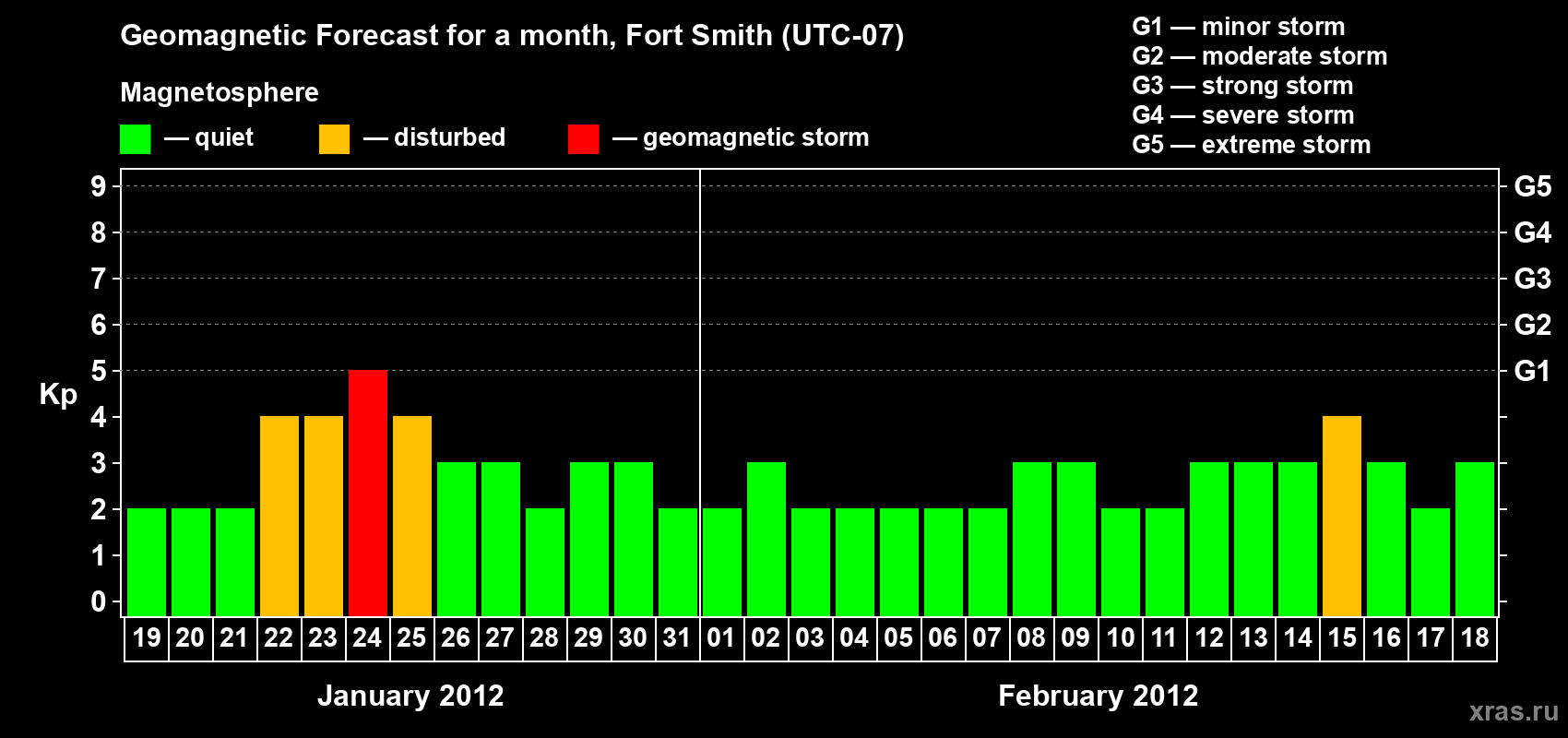Click the G4 level label on right axis
This screenshot has height=738, width=1568.
click(1533, 232)
